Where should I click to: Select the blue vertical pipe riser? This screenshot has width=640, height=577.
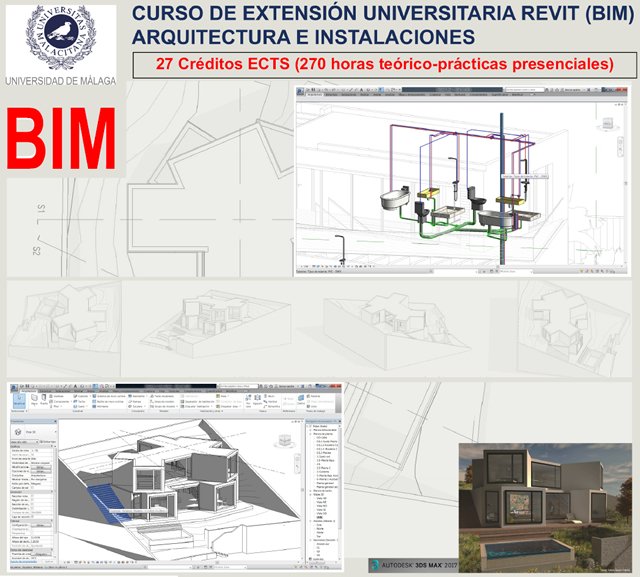[x=502, y=188]
